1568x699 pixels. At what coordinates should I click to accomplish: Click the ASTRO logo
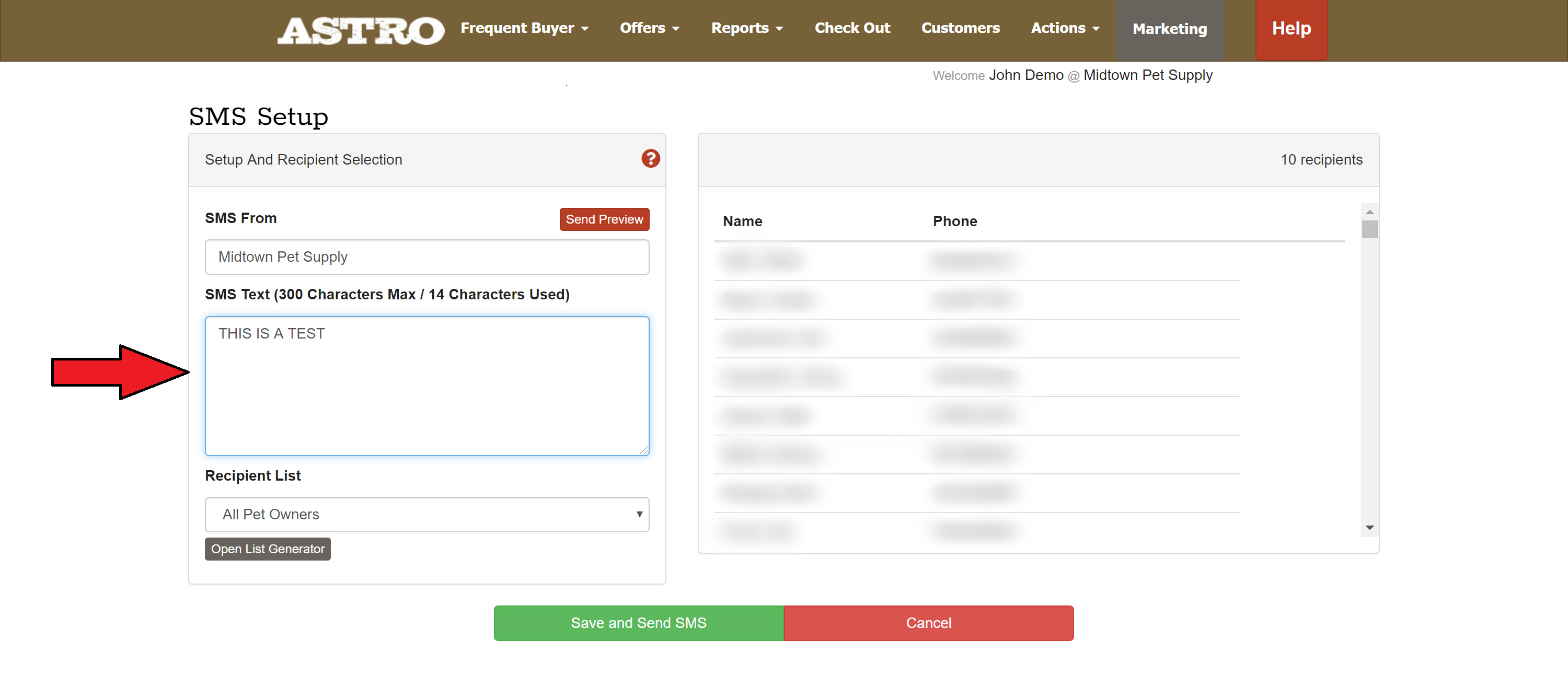coord(360,30)
